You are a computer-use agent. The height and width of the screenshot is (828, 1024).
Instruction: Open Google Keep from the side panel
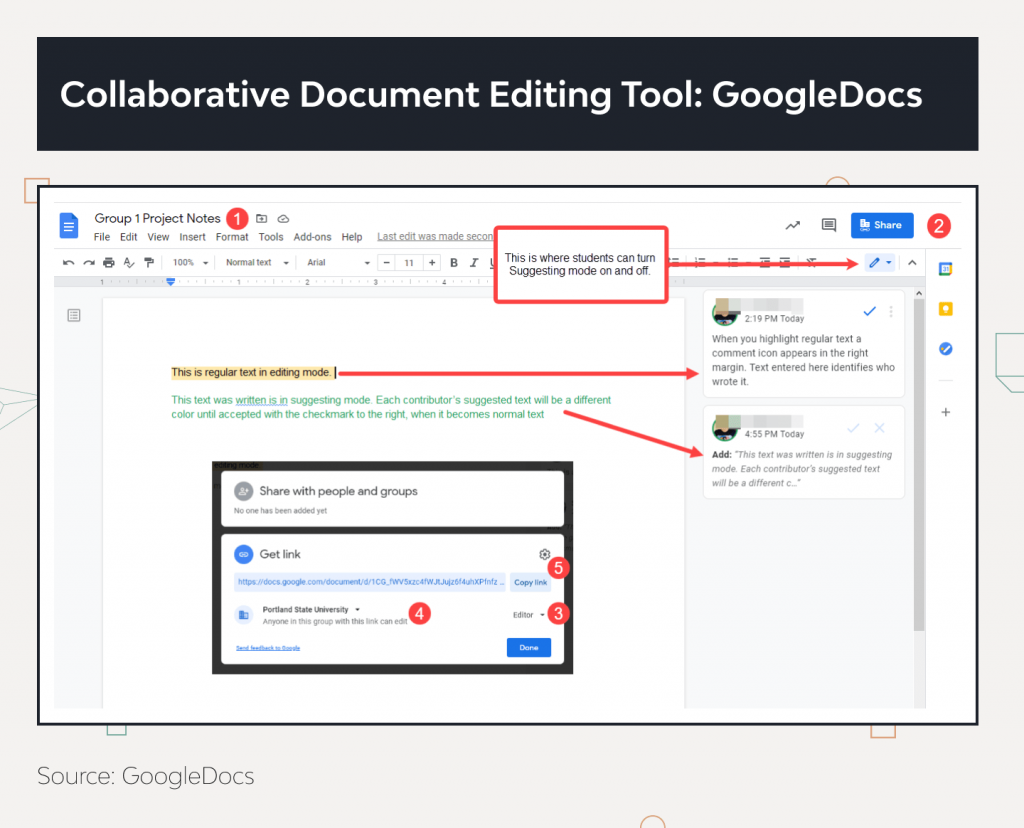(x=945, y=310)
